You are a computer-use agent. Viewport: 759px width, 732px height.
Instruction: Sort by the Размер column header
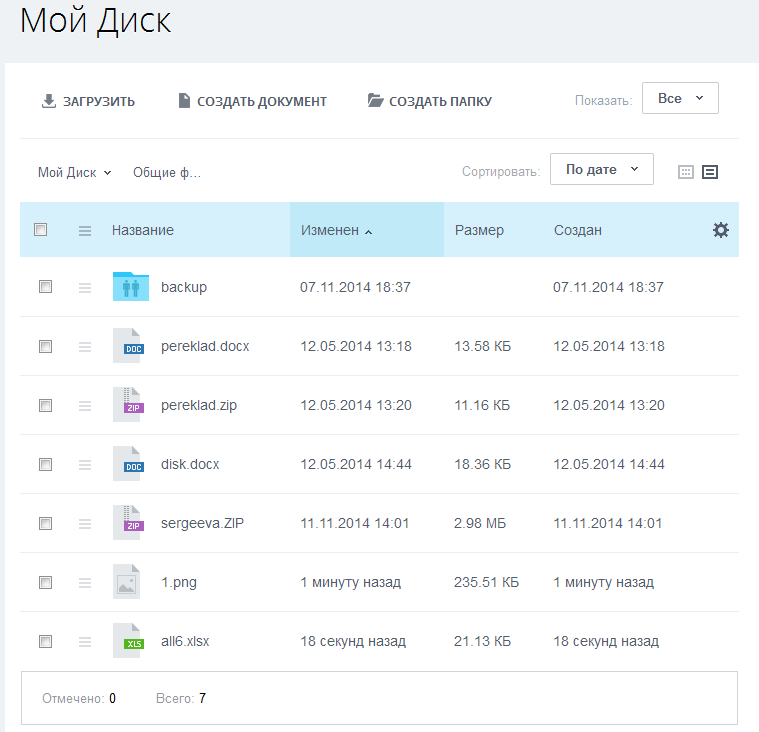[x=479, y=230]
